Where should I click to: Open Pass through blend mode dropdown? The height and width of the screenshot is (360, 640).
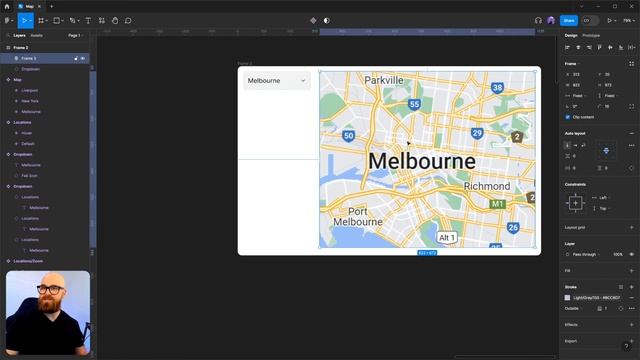(x=583, y=254)
